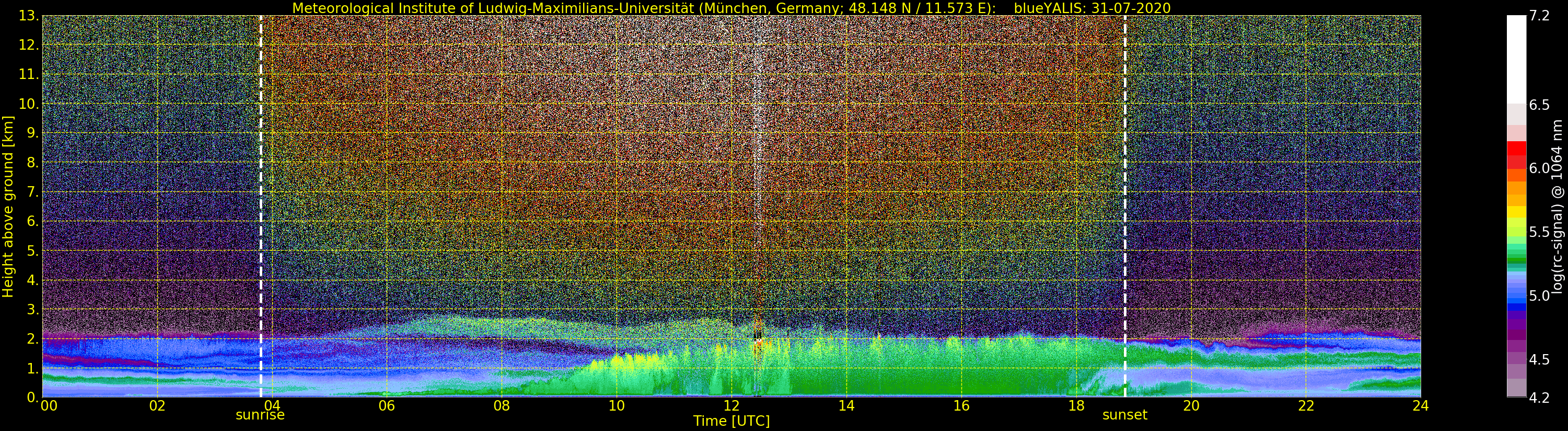Click the "5.0" colorbar tick value

click(1539, 296)
